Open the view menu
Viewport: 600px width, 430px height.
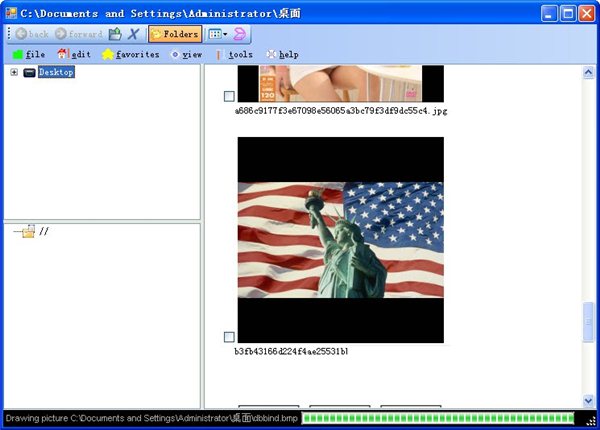[x=186, y=54]
